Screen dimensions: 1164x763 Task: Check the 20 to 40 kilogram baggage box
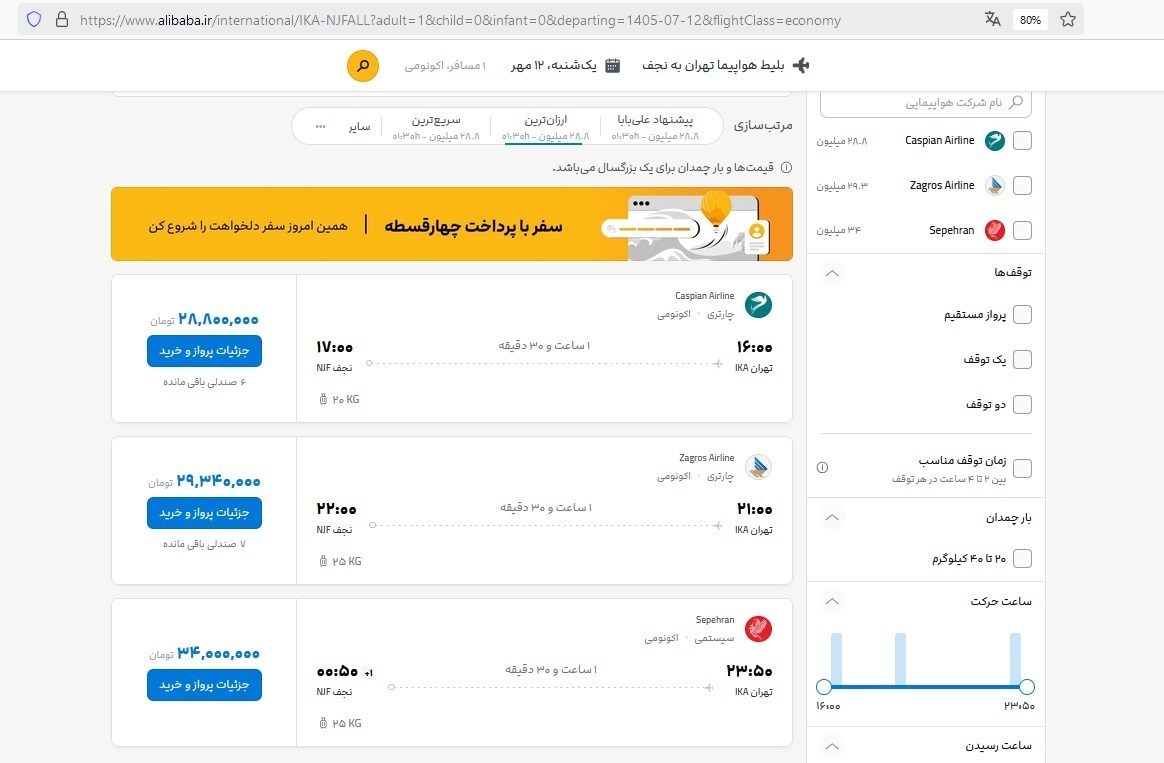(x=1022, y=558)
